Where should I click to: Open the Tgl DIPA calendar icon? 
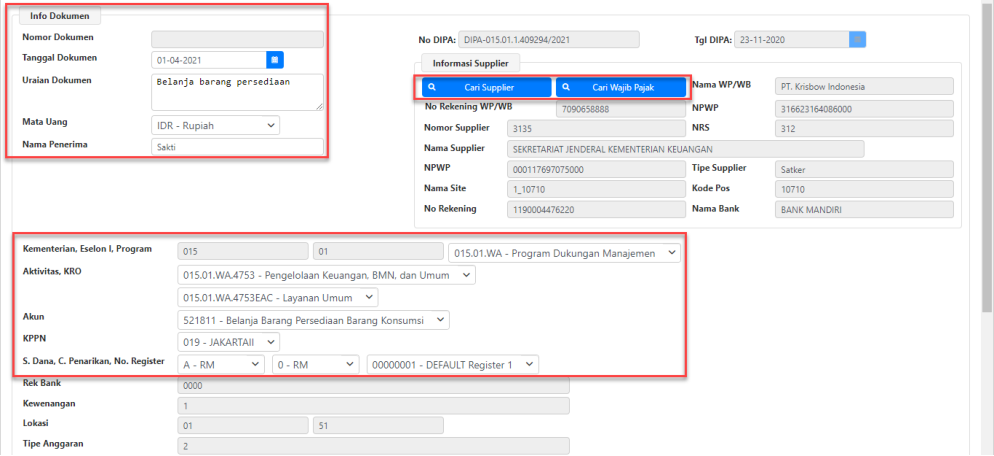(857, 40)
